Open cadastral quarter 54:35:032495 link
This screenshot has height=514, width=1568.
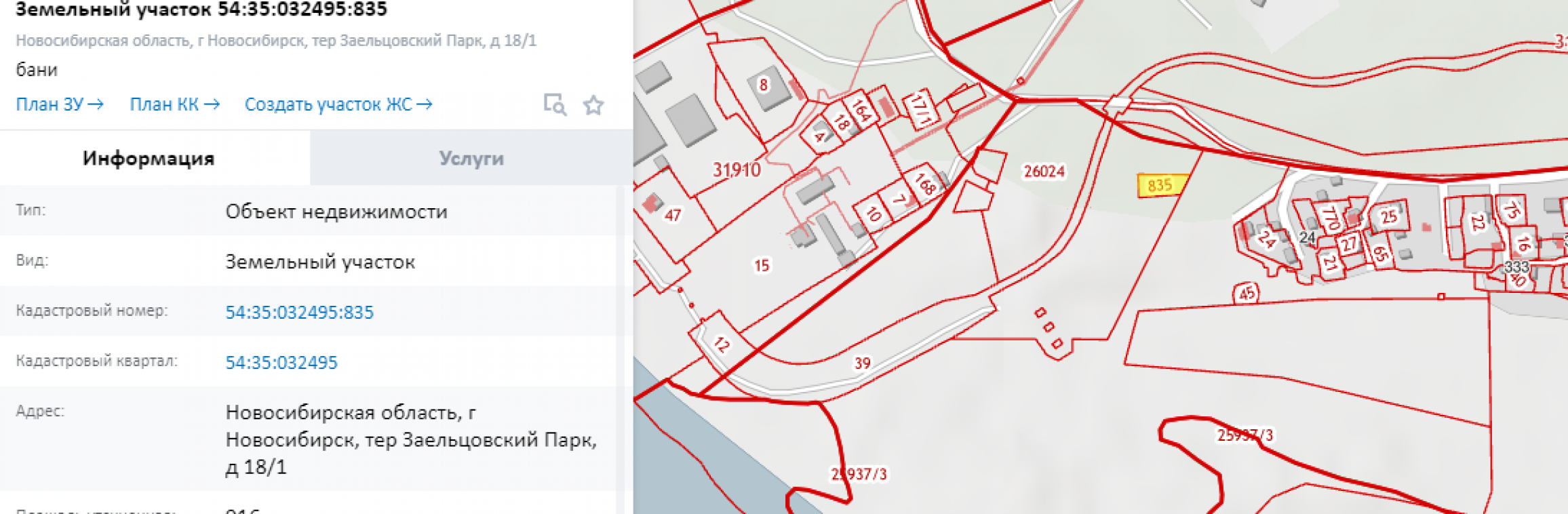(x=281, y=362)
